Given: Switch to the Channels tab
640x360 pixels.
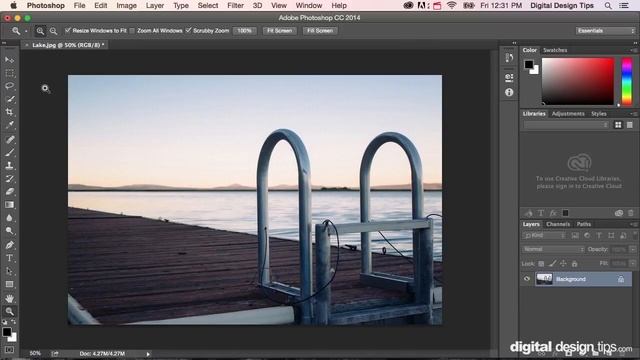Looking at the screenshot, I should pyautogui.click(x=558, y=224).
